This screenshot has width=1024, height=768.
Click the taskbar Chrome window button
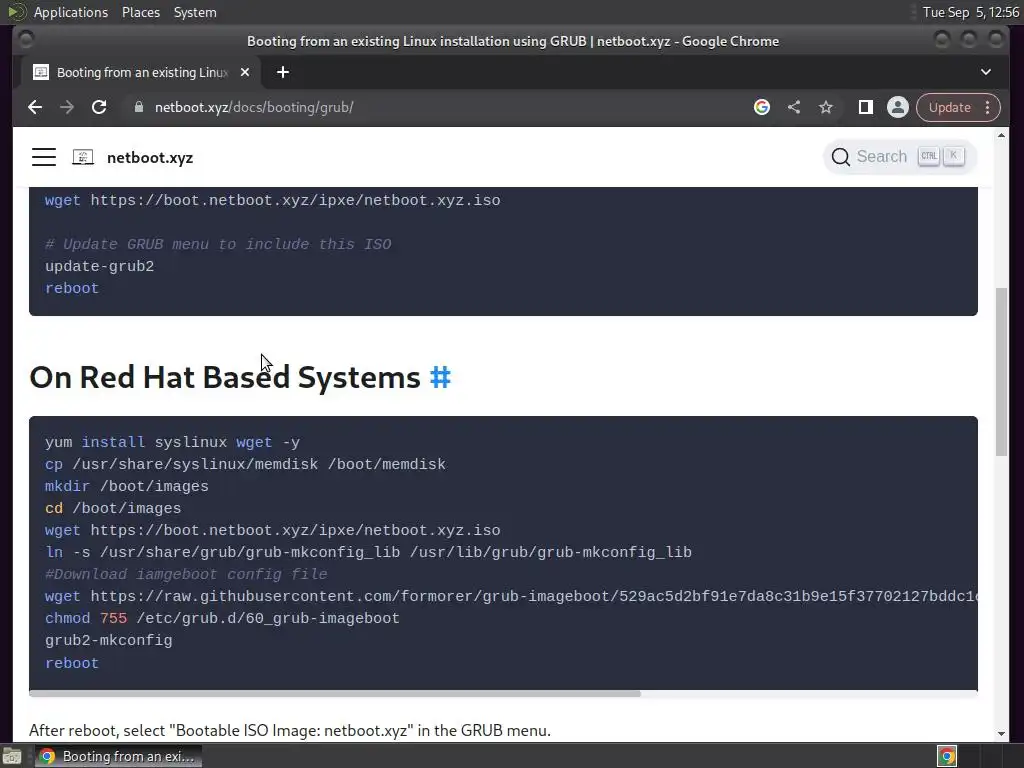(119, 756)
